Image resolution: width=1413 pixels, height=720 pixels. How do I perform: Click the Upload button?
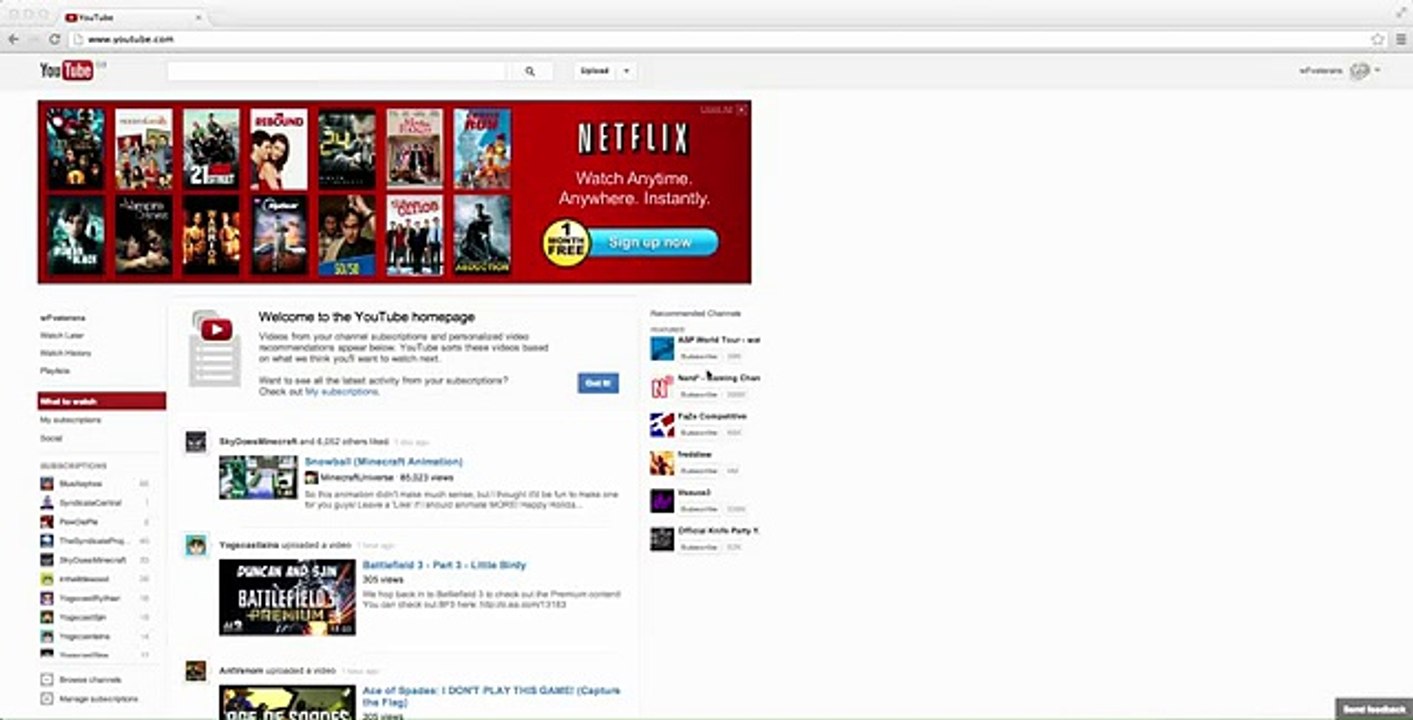(x=596, y=71)
